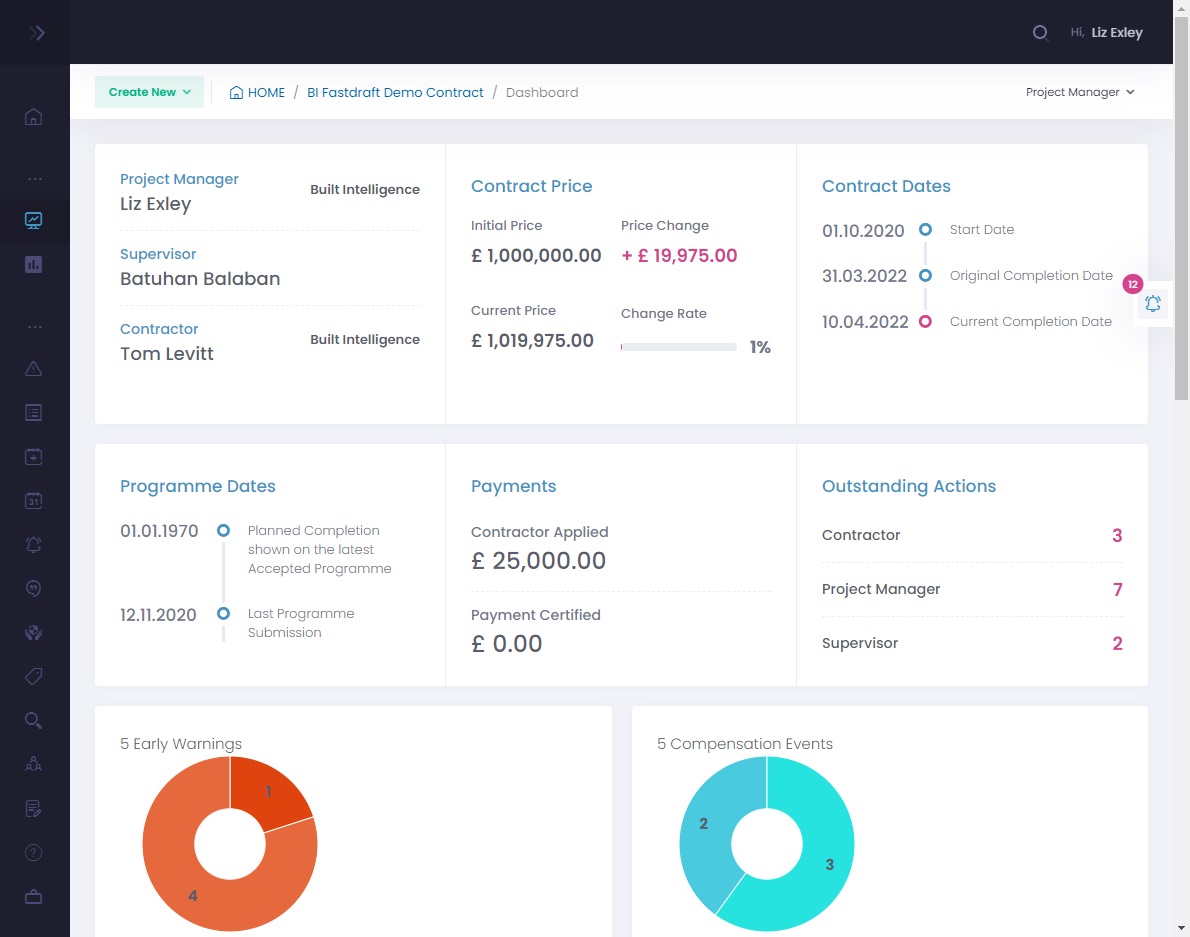Navigate to HOME in the breadcrumb
1190x937 pixels.
coord(265,91)
